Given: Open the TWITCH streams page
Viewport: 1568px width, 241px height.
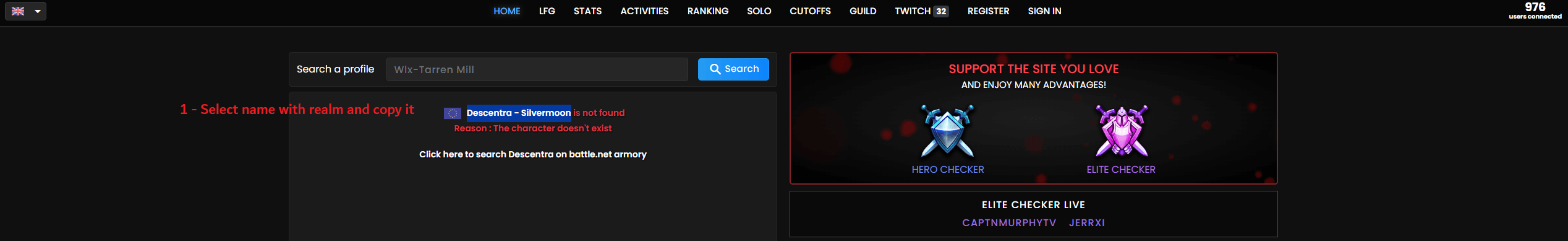Looking at the screenshot, I should point(913,11).
